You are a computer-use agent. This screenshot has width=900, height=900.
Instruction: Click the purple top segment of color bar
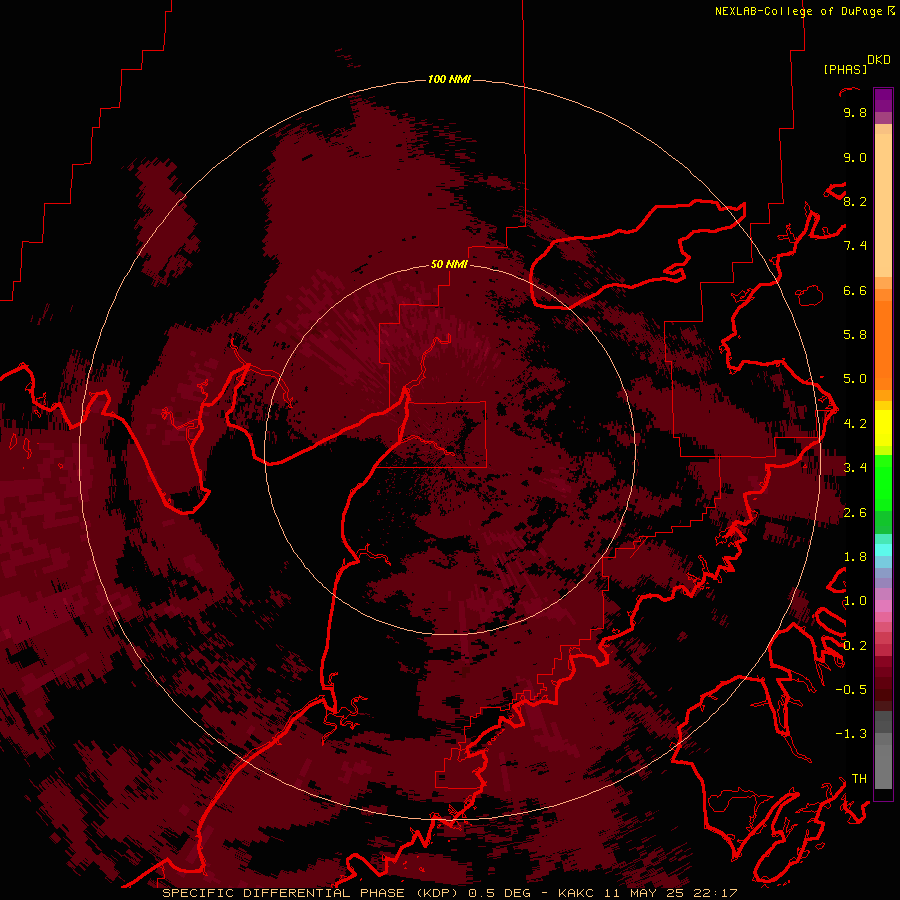coord(883,100)
